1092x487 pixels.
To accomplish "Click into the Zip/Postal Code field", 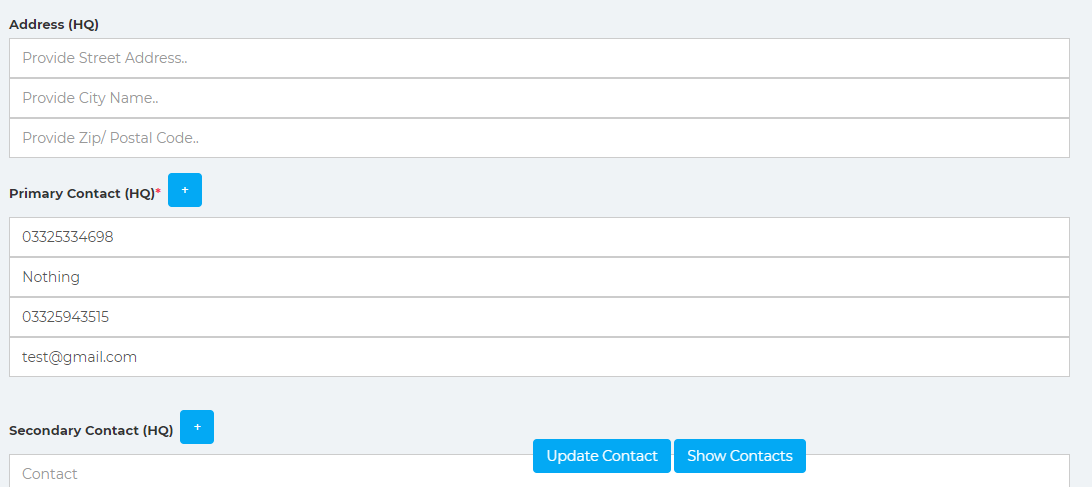I will [539, 138].
